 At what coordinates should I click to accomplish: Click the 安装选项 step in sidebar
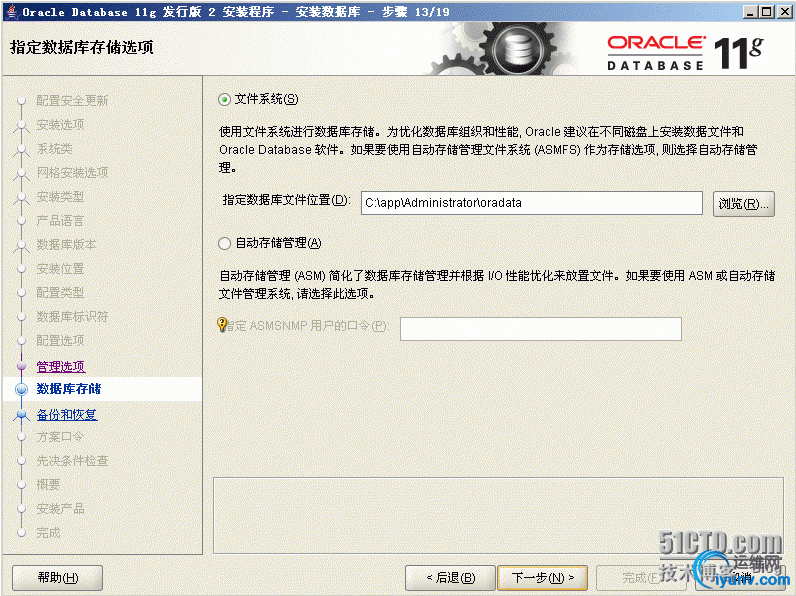[x=60, y=124]
